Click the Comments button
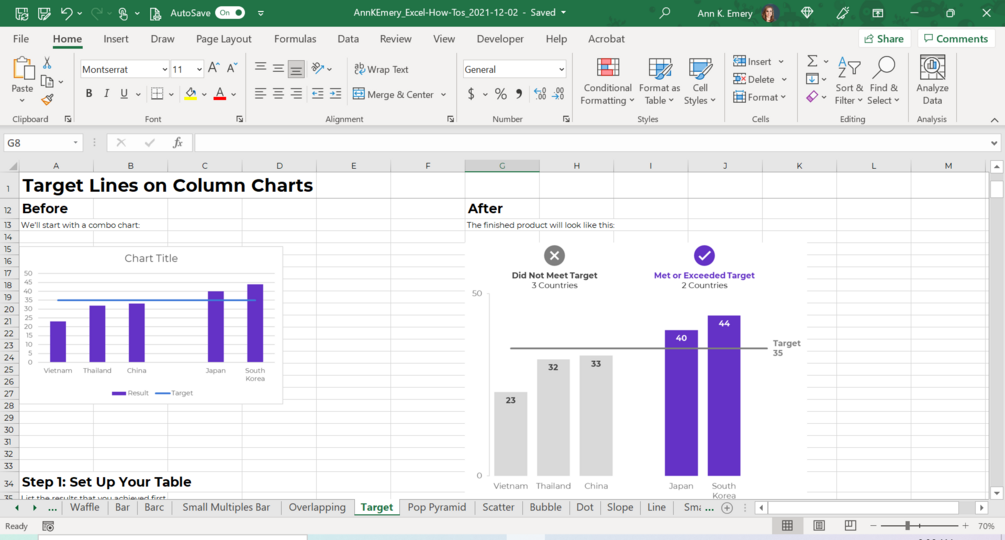 click(x=956, y=39)
